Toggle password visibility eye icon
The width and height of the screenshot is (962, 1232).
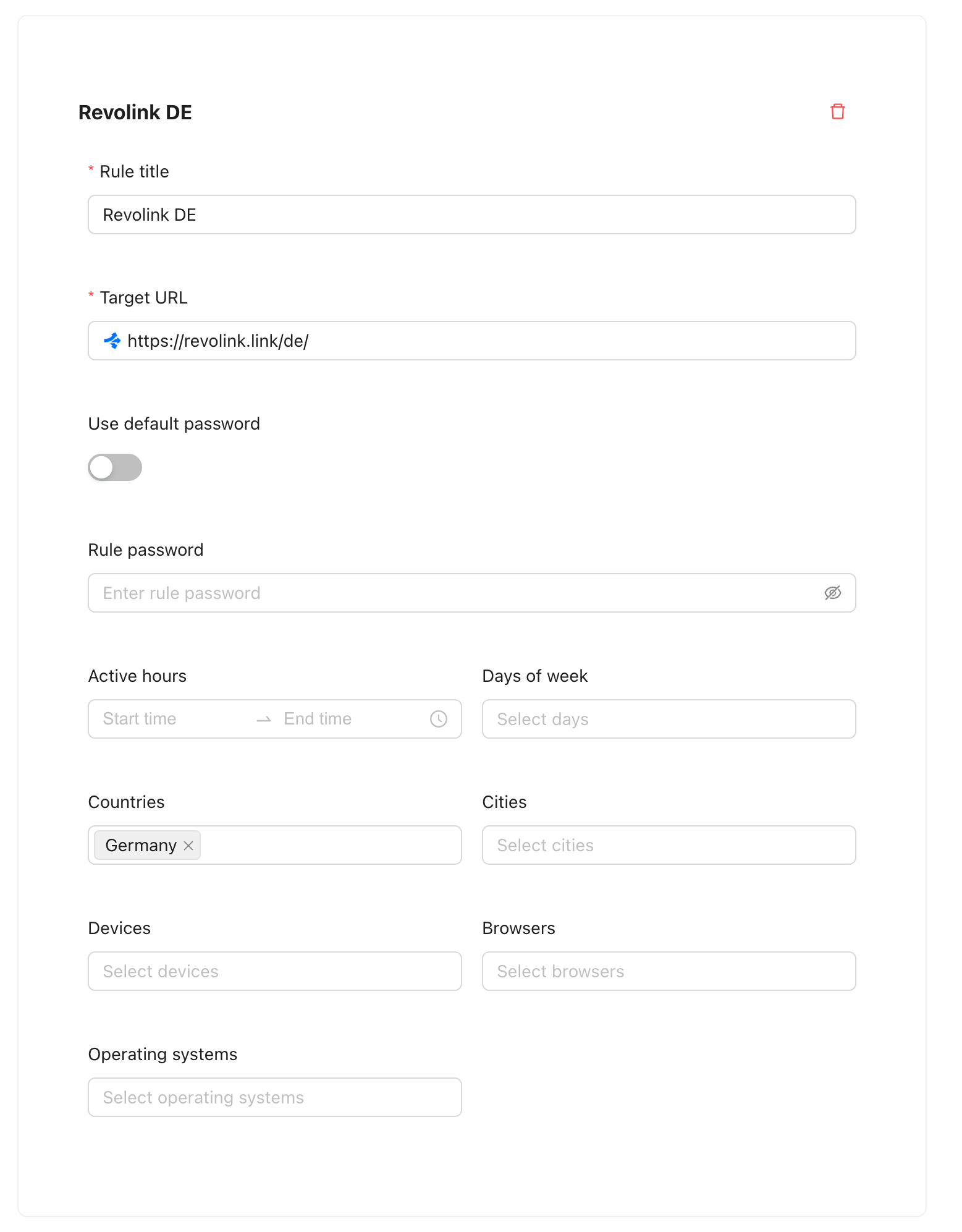point(832,593)
